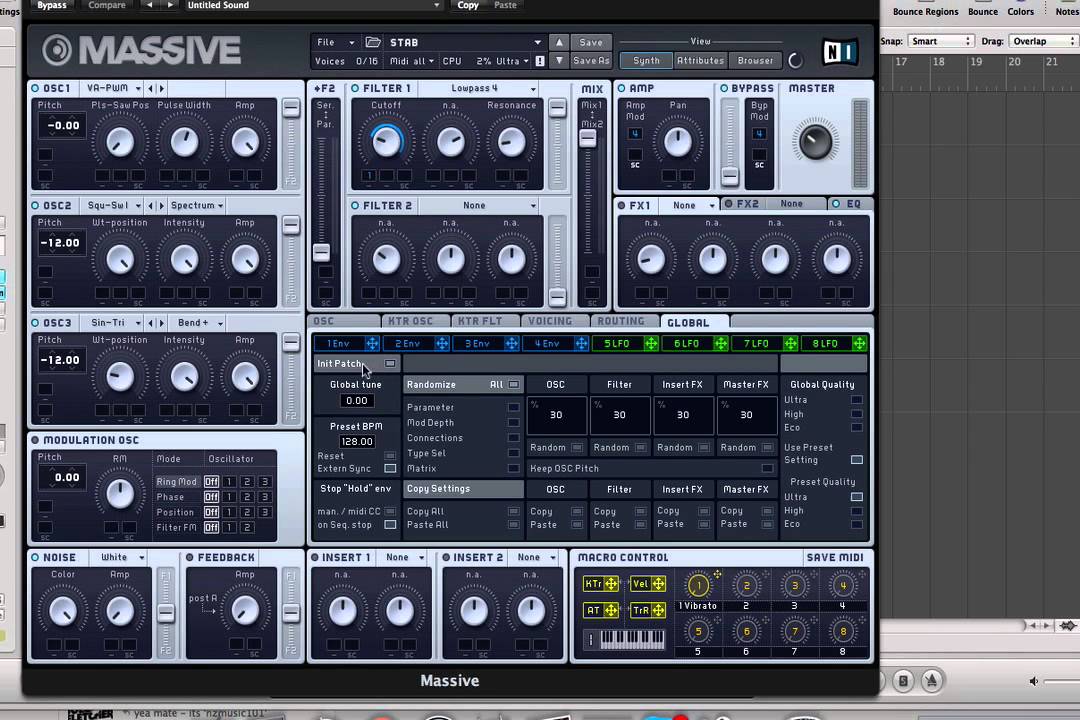The image size is (1080, 720).
Task: Click the Preset BPM 128.00 field
Action: click(357, 442)
